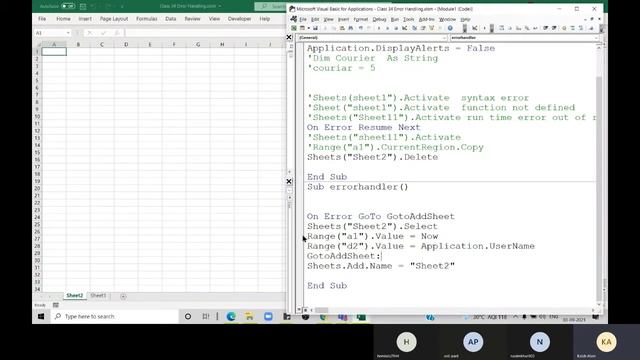Close the lower code pane X button
640x360 pixels.
click(289, 181)
